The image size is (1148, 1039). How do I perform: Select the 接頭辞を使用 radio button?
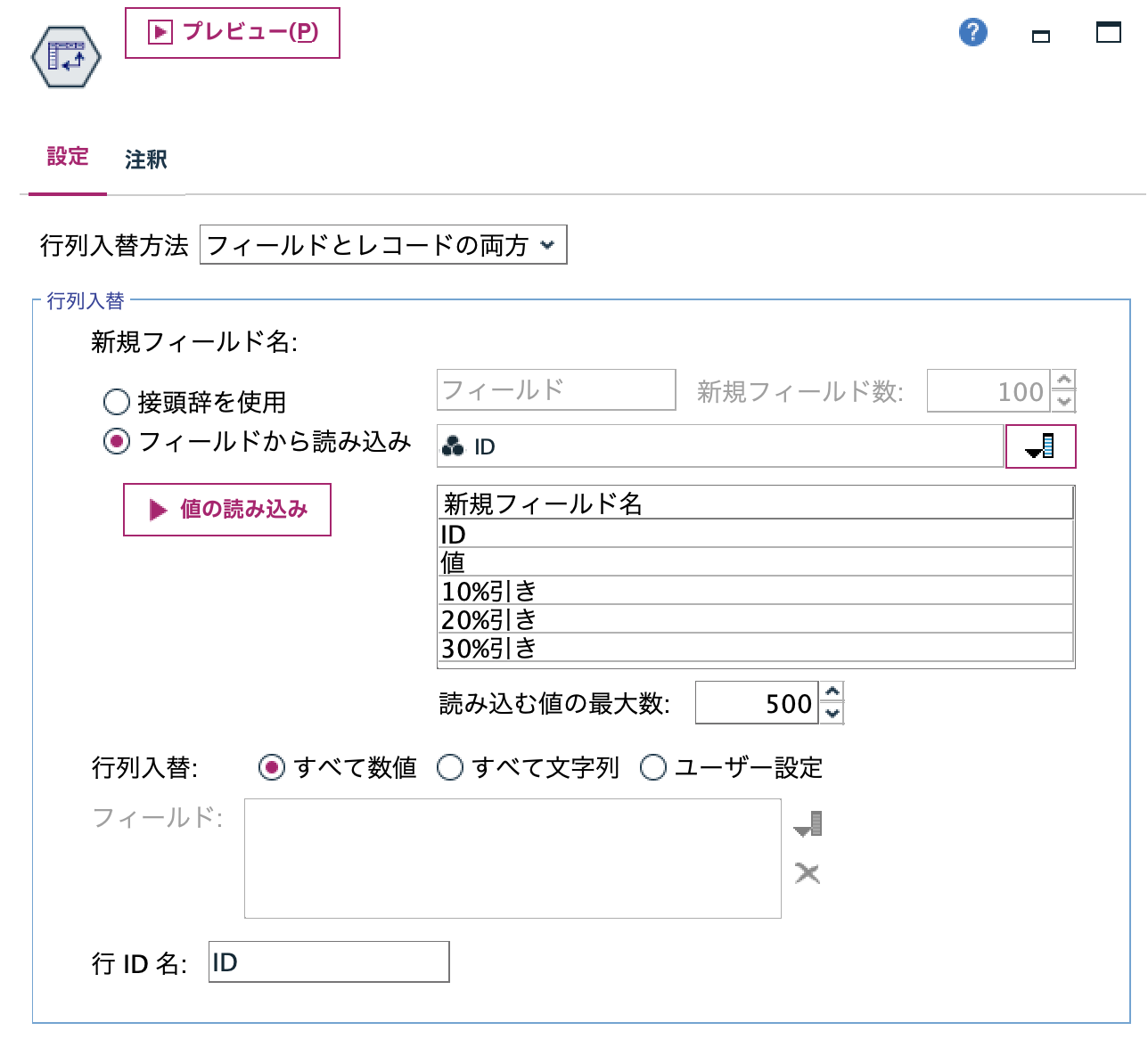pyautogui.click(x=116, y=403)
